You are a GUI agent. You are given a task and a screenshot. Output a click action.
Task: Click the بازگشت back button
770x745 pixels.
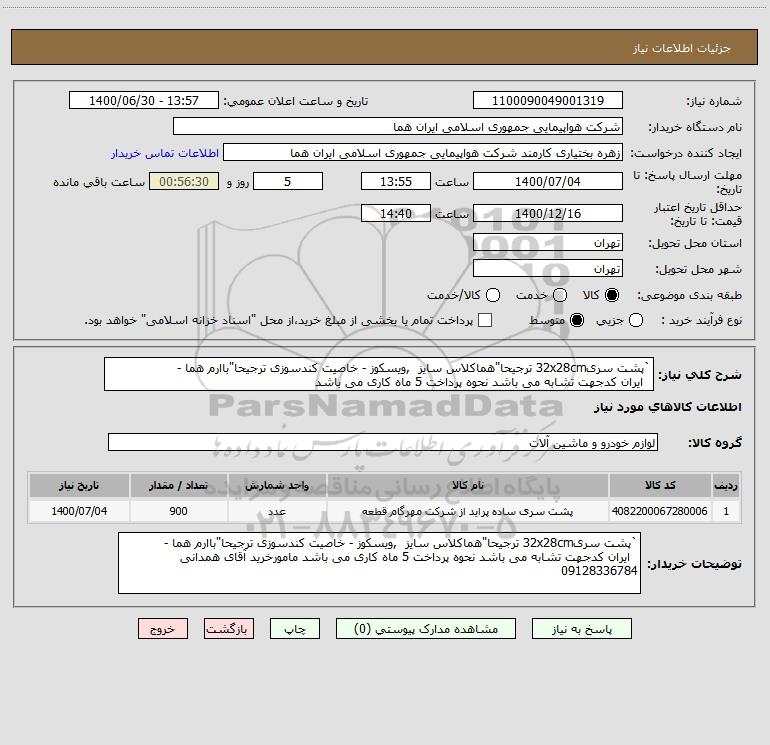[229, 629]
